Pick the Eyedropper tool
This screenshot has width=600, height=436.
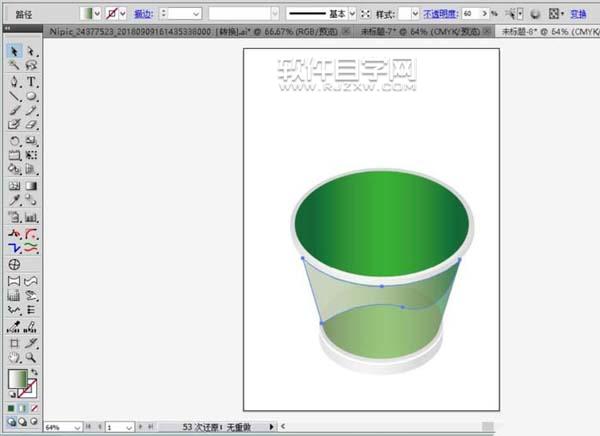coord(14,200)
